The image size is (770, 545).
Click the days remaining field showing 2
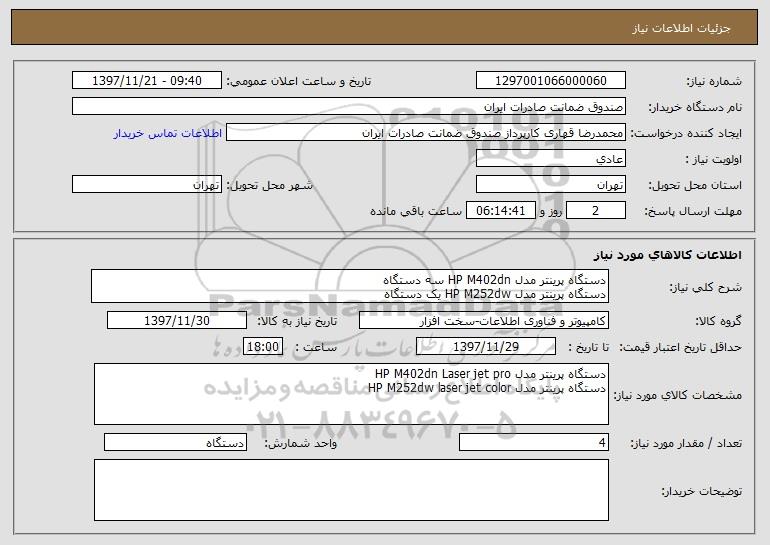tap(596, 211)
